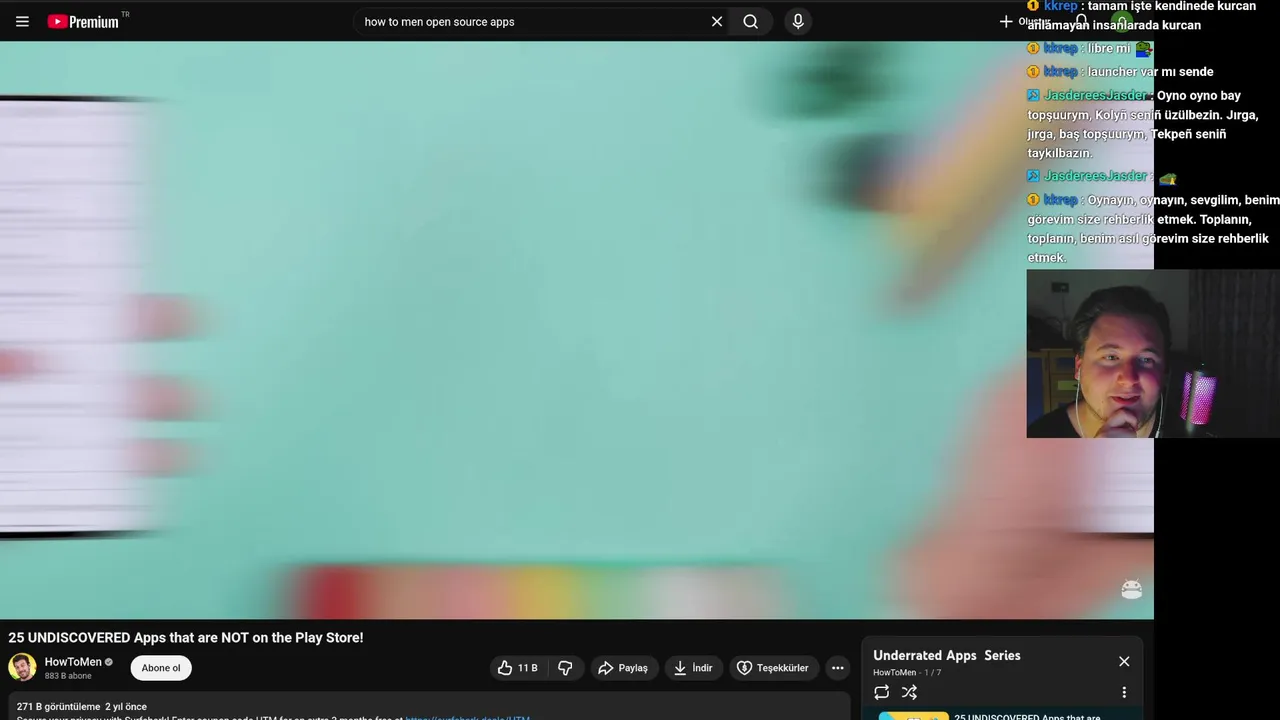
Task: Click the streamer webcam overlay
Action: (1153, 354)
